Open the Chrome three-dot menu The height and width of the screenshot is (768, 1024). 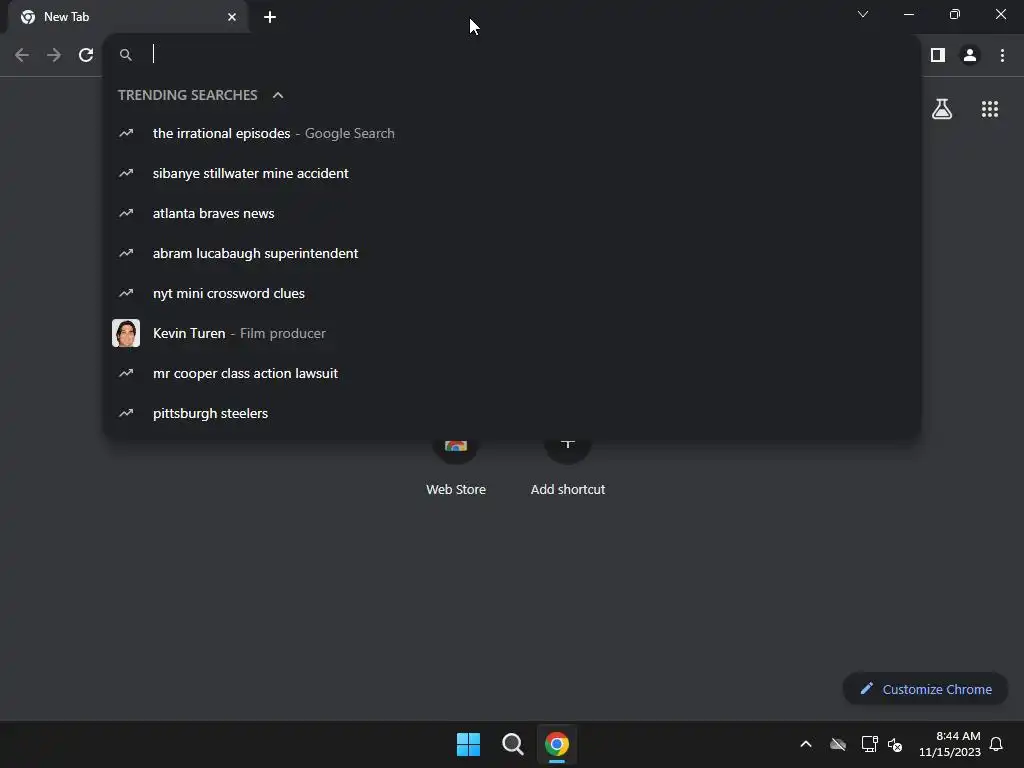coord(1002,56)
